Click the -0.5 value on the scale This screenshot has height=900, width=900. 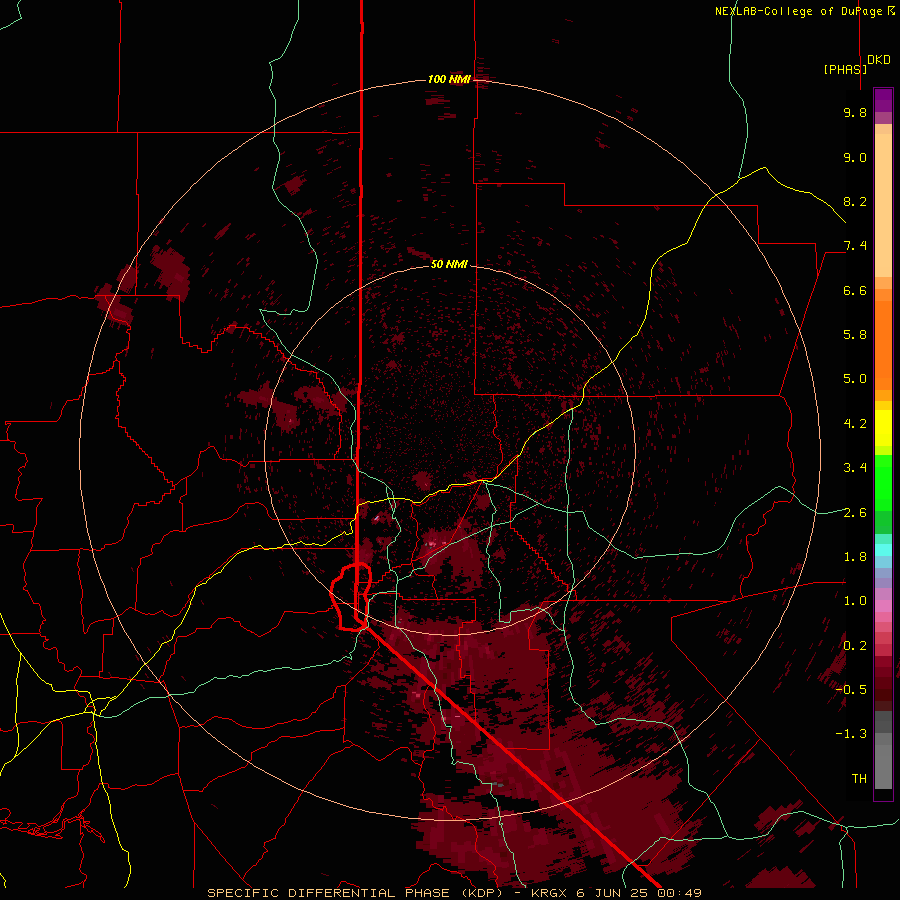tap(851, 690)
